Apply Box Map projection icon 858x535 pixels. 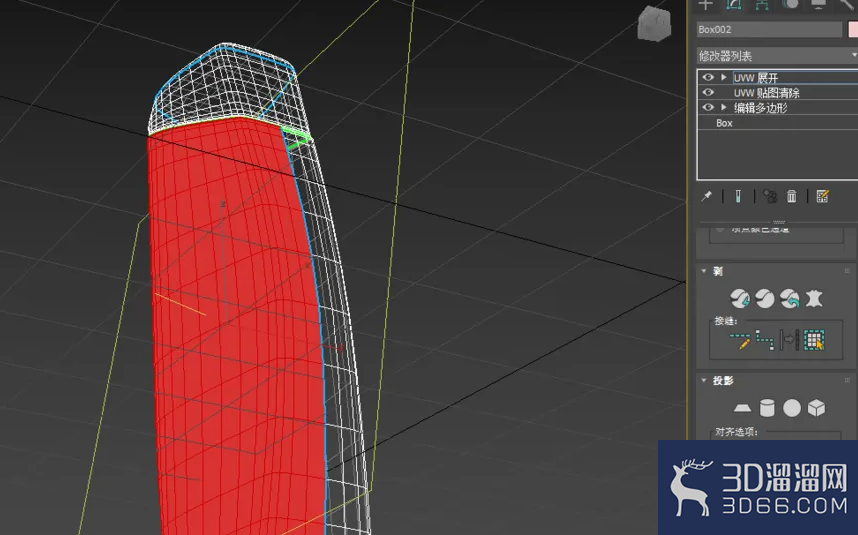pos(816,408)
